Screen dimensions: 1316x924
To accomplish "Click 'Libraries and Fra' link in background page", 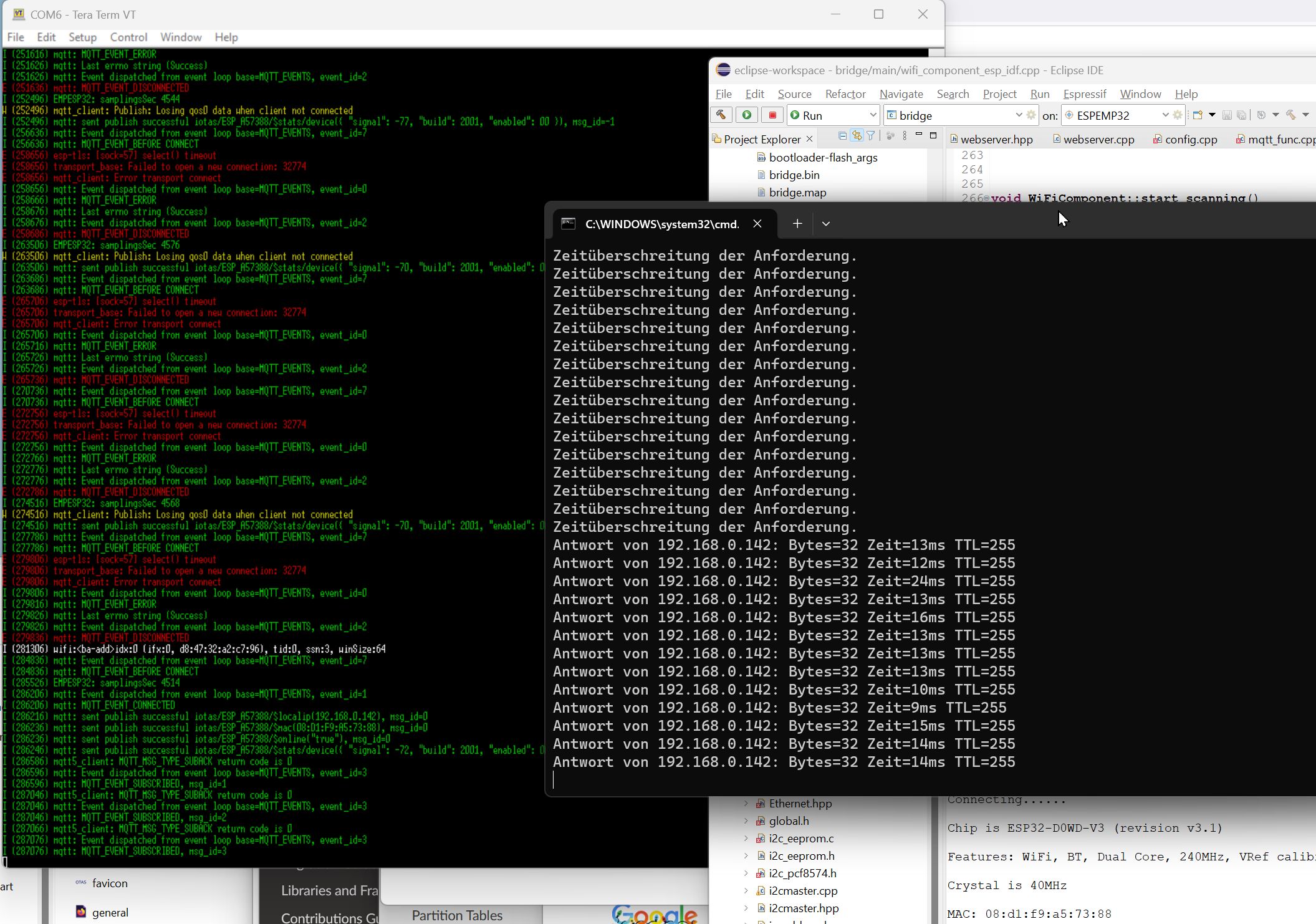I will (x=329, y=891).
